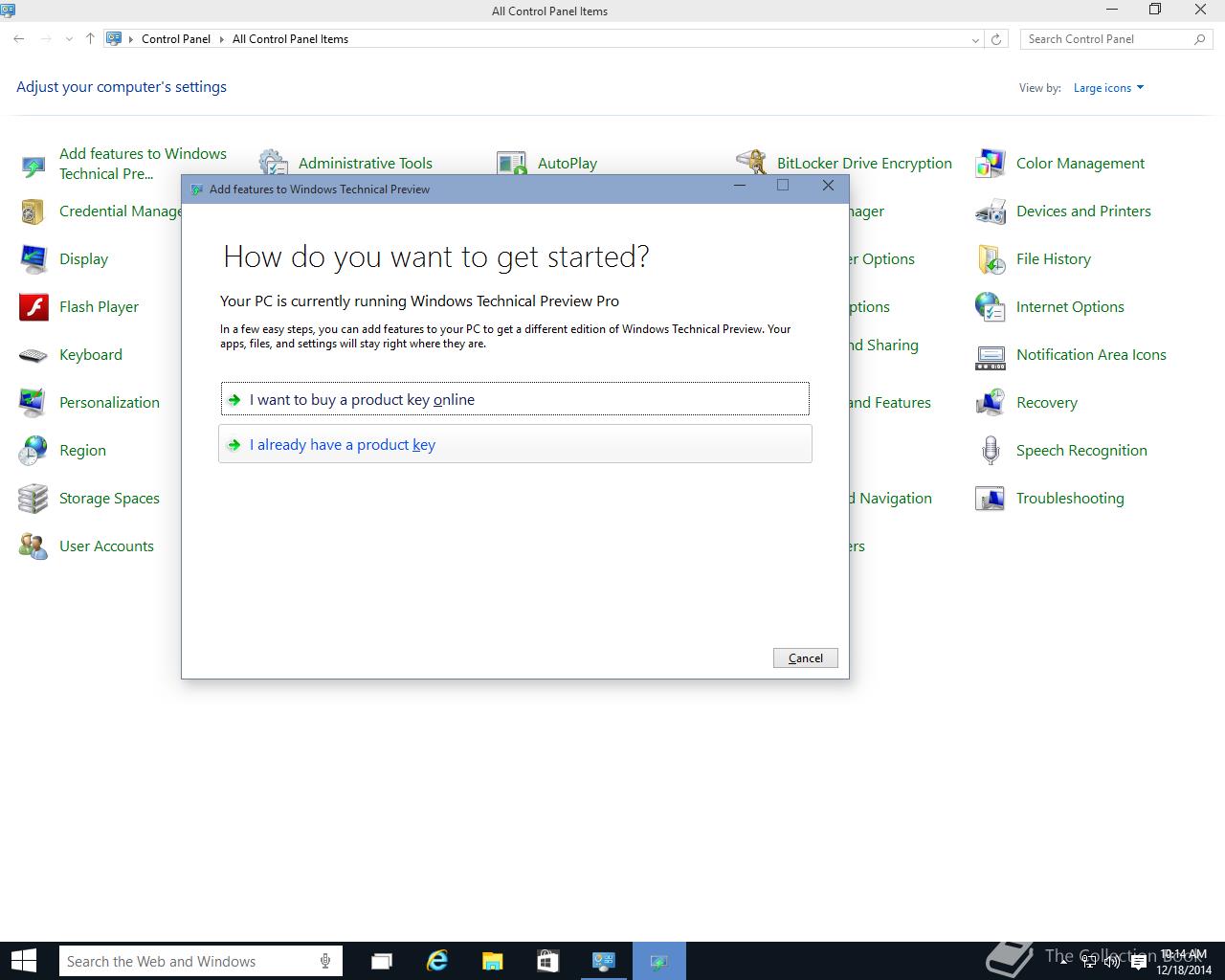1225x980 pixels.
Task: Click the Up one level arrow
Action: click(90, 39)
